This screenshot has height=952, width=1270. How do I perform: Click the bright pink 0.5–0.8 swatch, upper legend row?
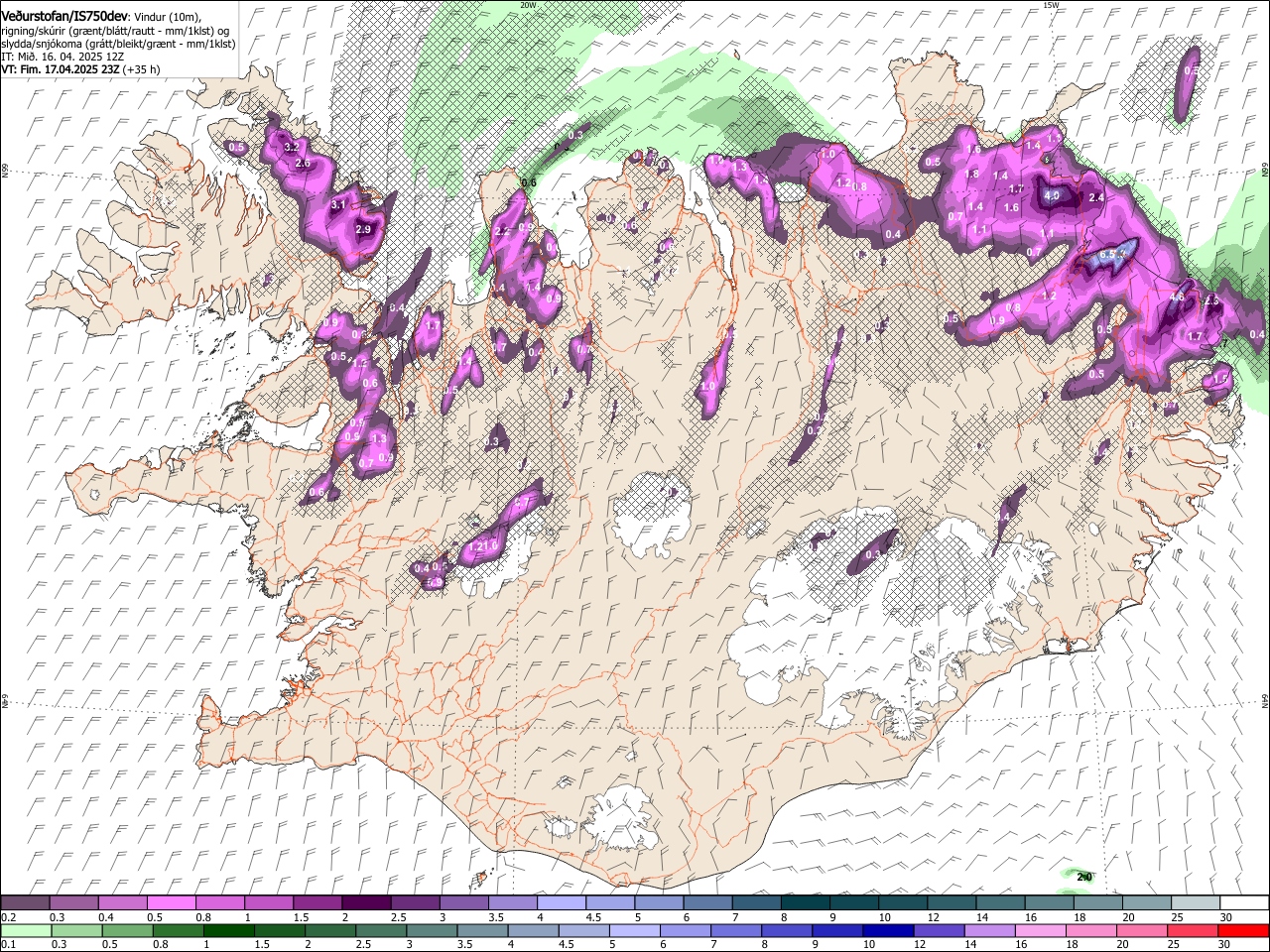[171, 903]
